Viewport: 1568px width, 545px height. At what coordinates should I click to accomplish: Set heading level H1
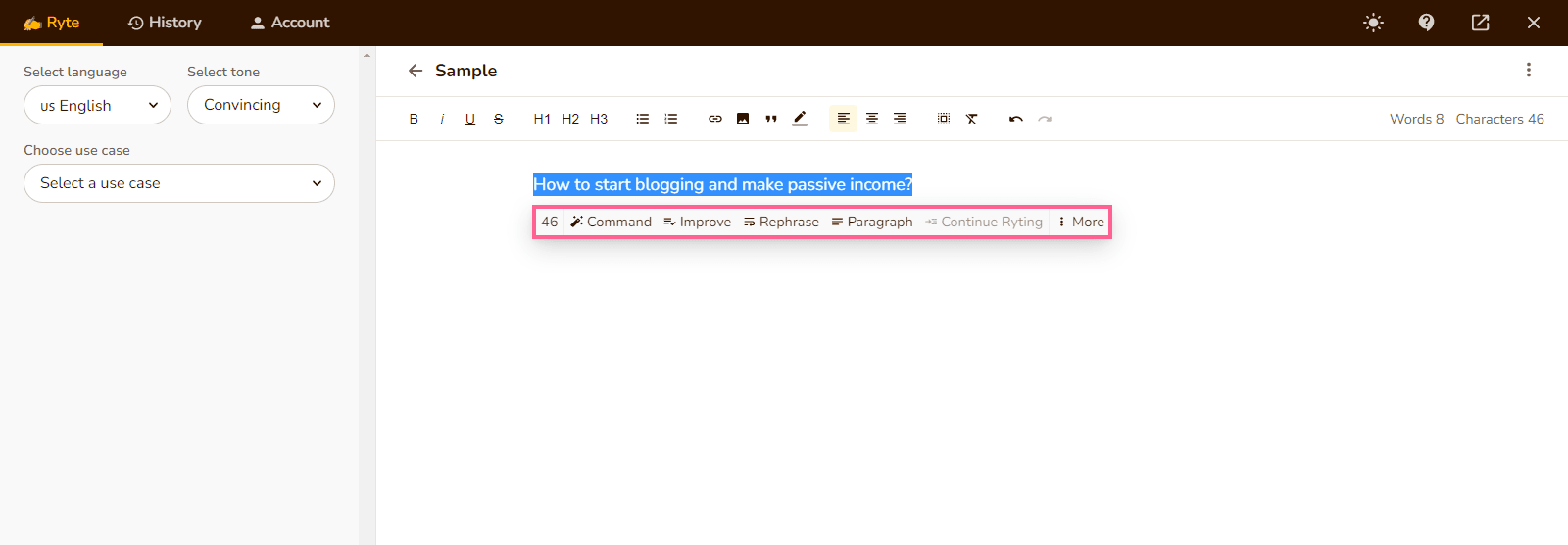(x=542, y=119)
